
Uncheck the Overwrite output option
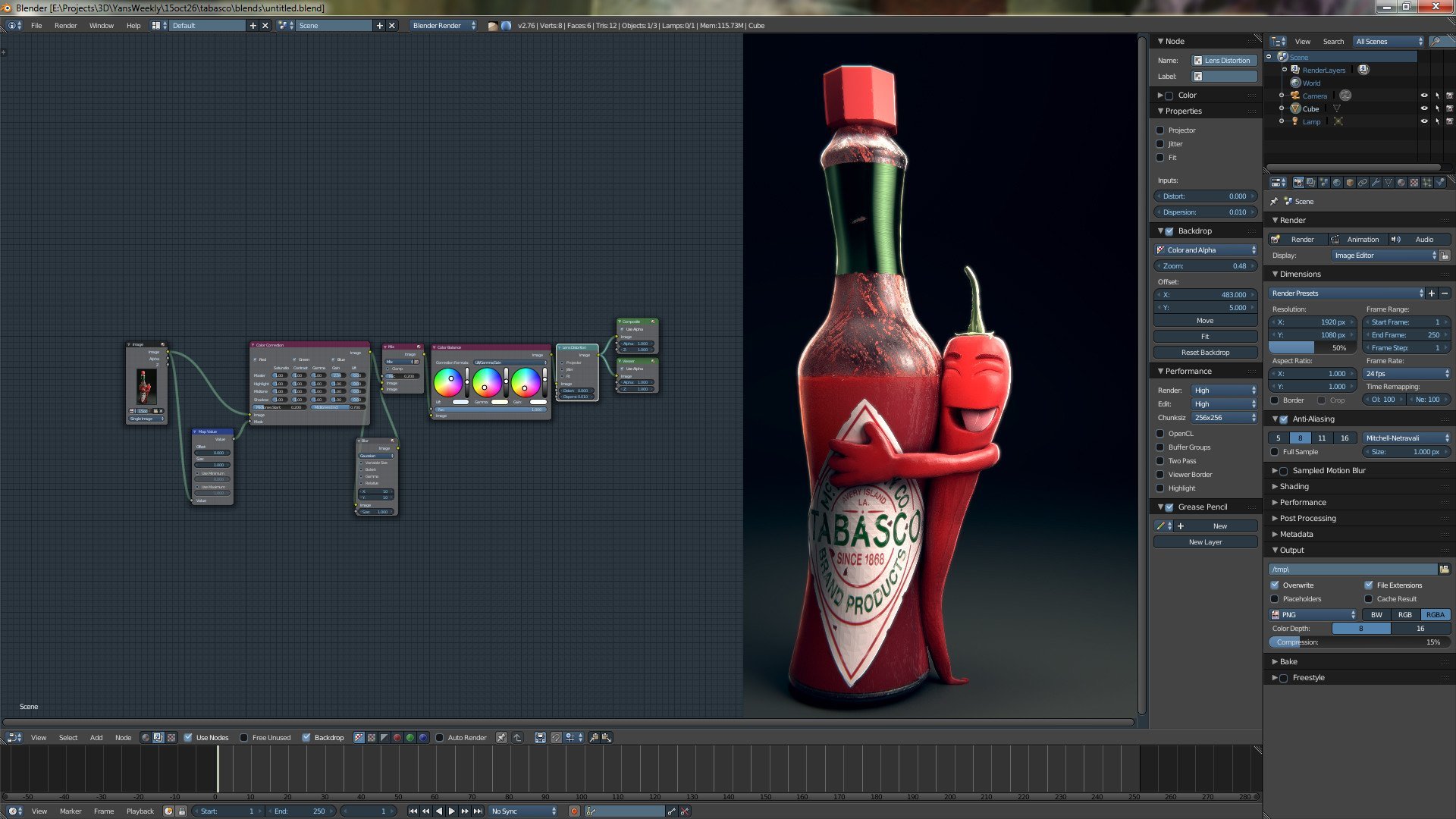1275,585
